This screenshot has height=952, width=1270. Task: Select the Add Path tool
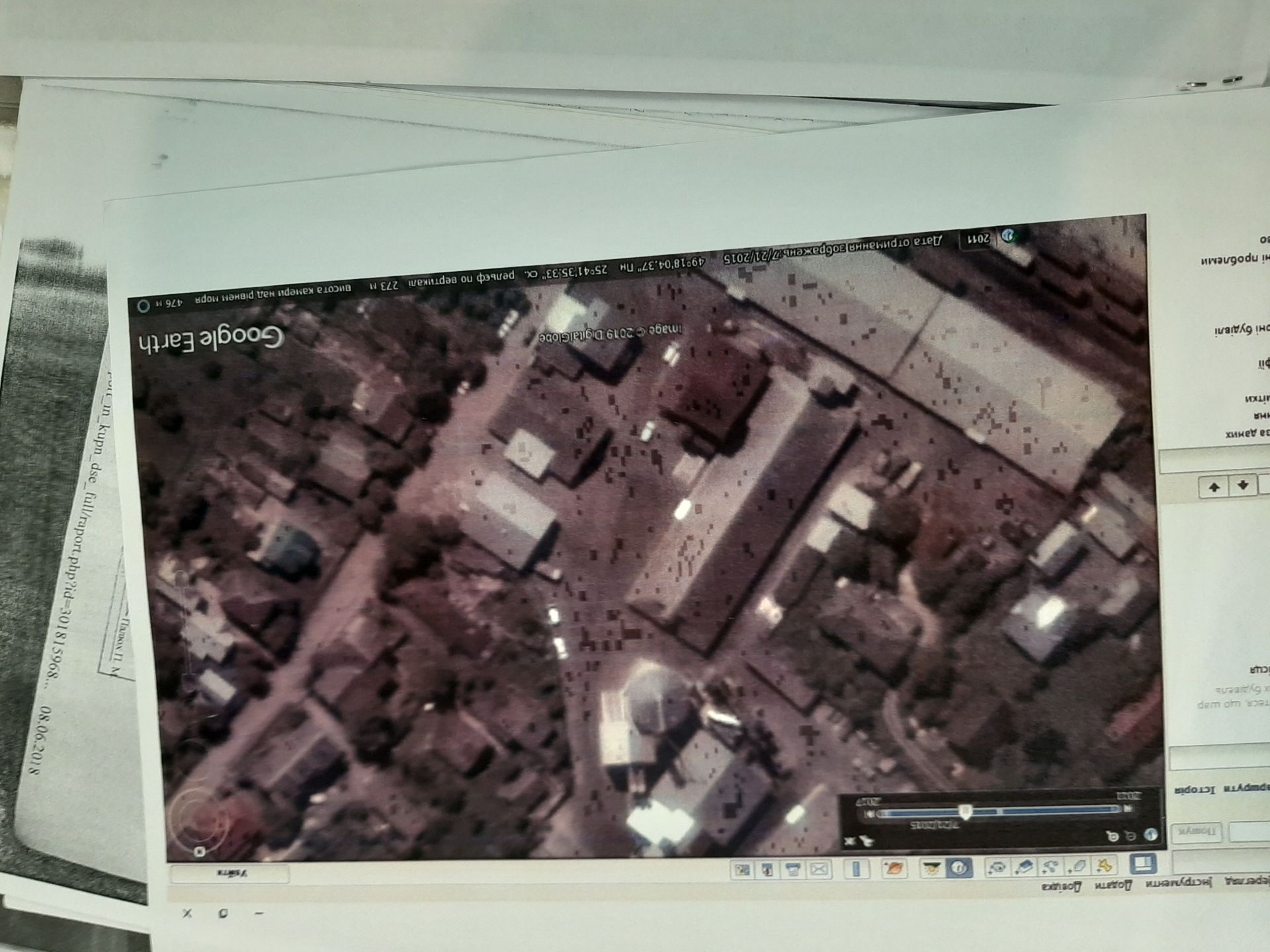click(1050, 867)
